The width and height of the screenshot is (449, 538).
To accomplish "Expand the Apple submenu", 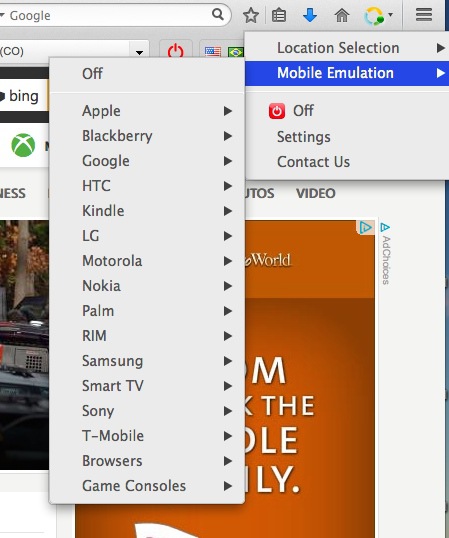I will point(147,111).
